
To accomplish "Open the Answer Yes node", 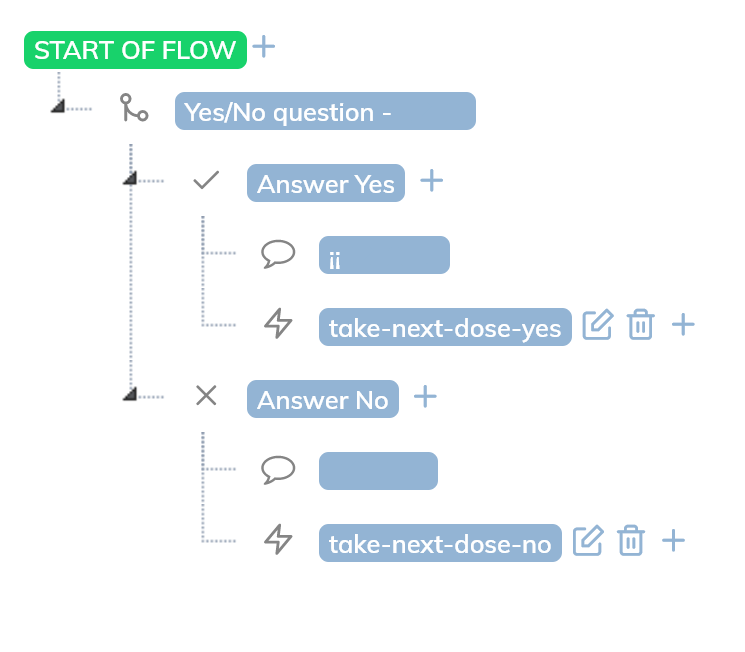I will tap(326, 183).
